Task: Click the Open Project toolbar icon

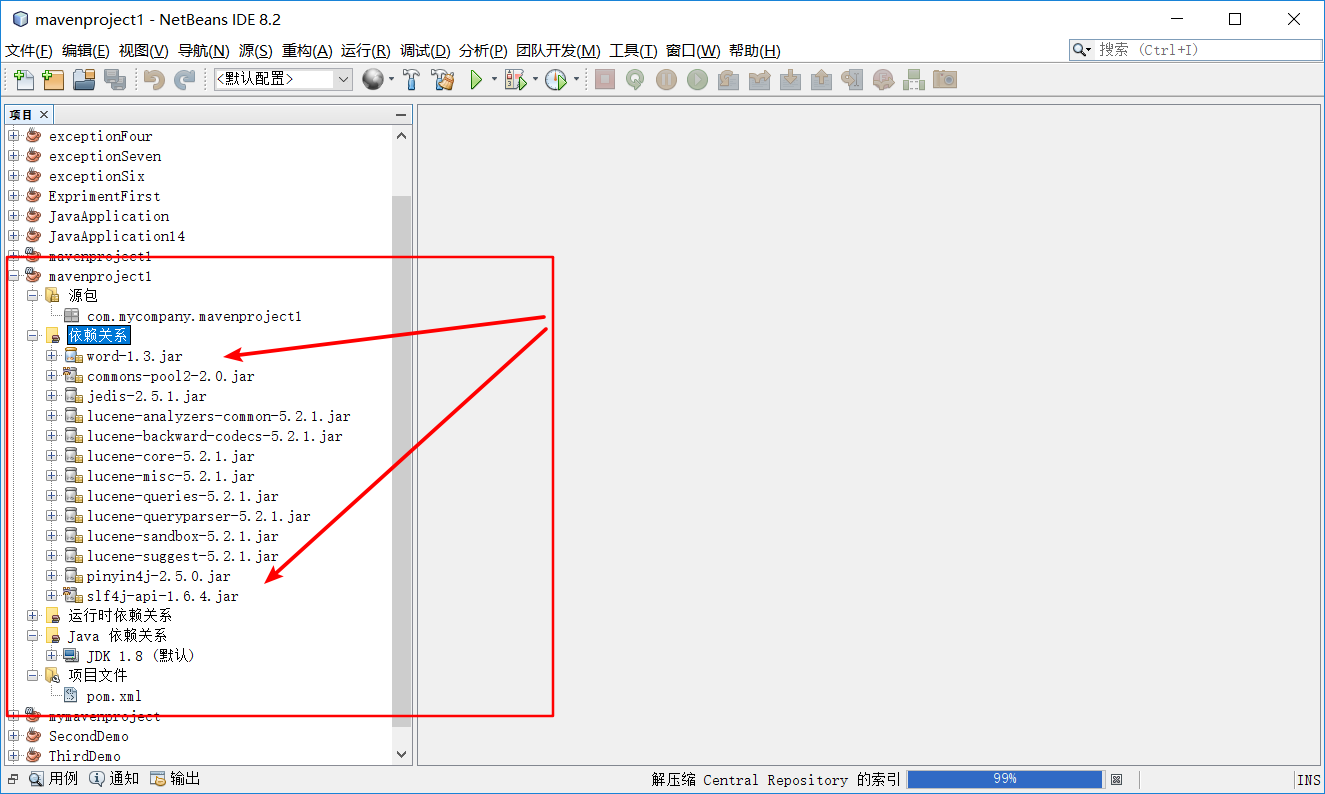Action: (84, 80)
